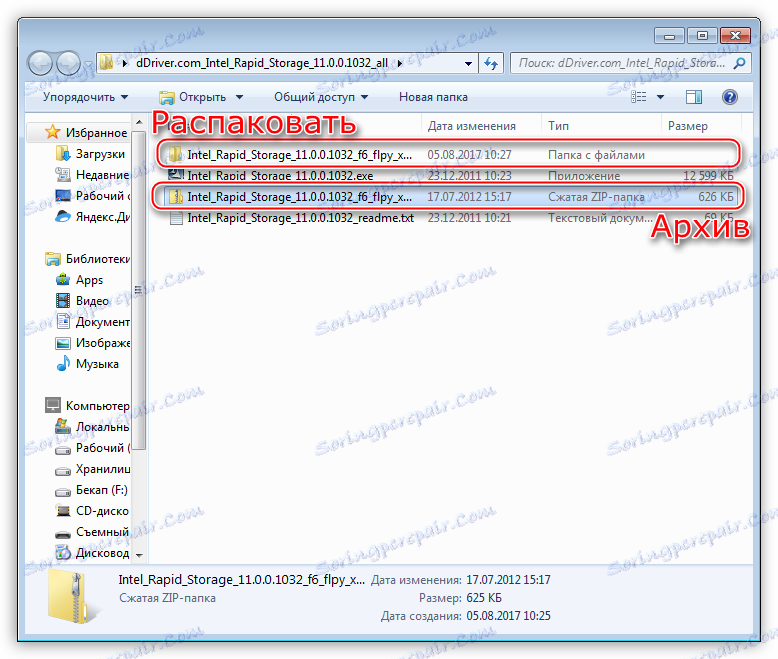Open the Бекап (F:) drive
Viewport: 778px width, 659px height.
point(92,490)
